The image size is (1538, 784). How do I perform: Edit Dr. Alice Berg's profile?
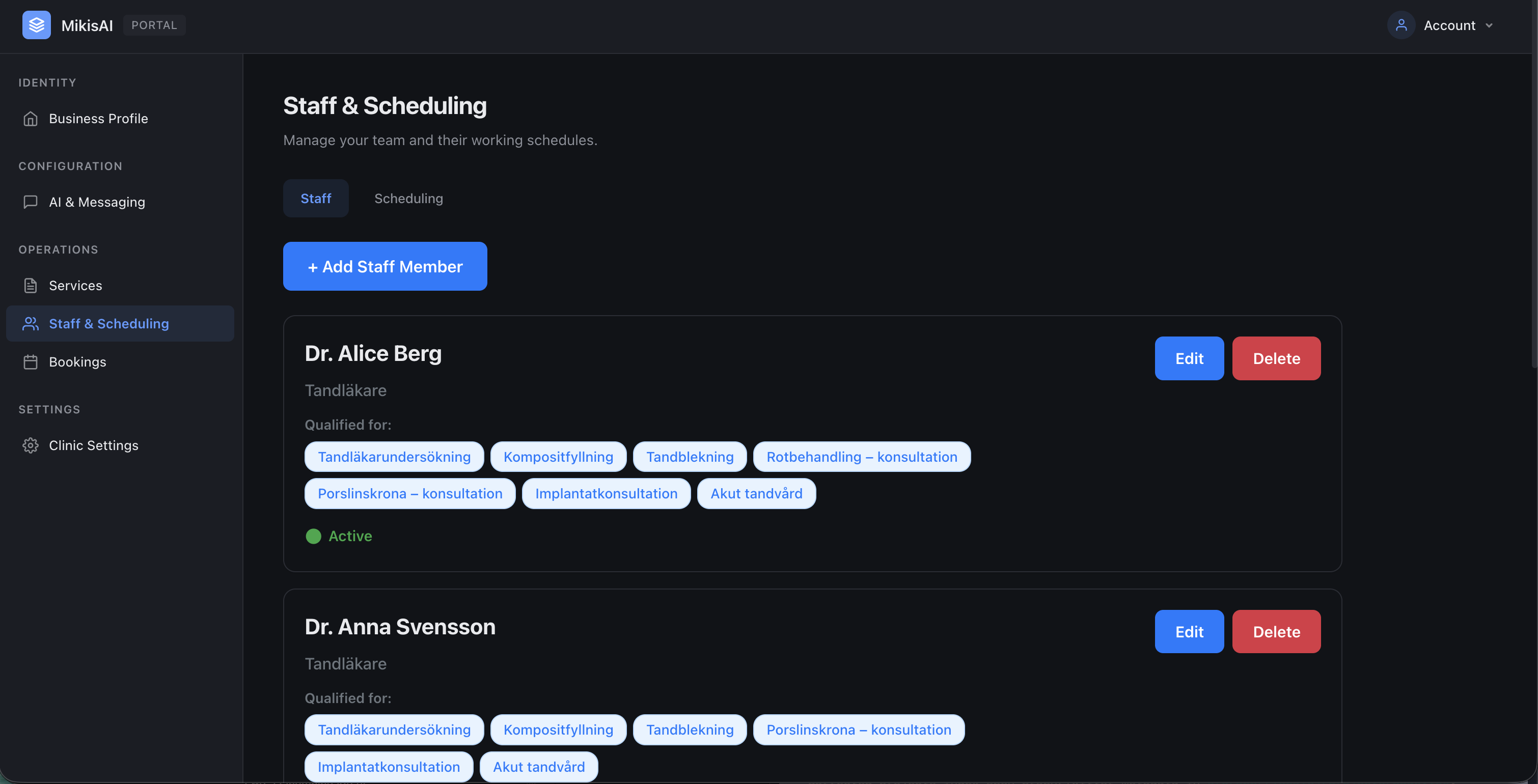(1189, 358)
